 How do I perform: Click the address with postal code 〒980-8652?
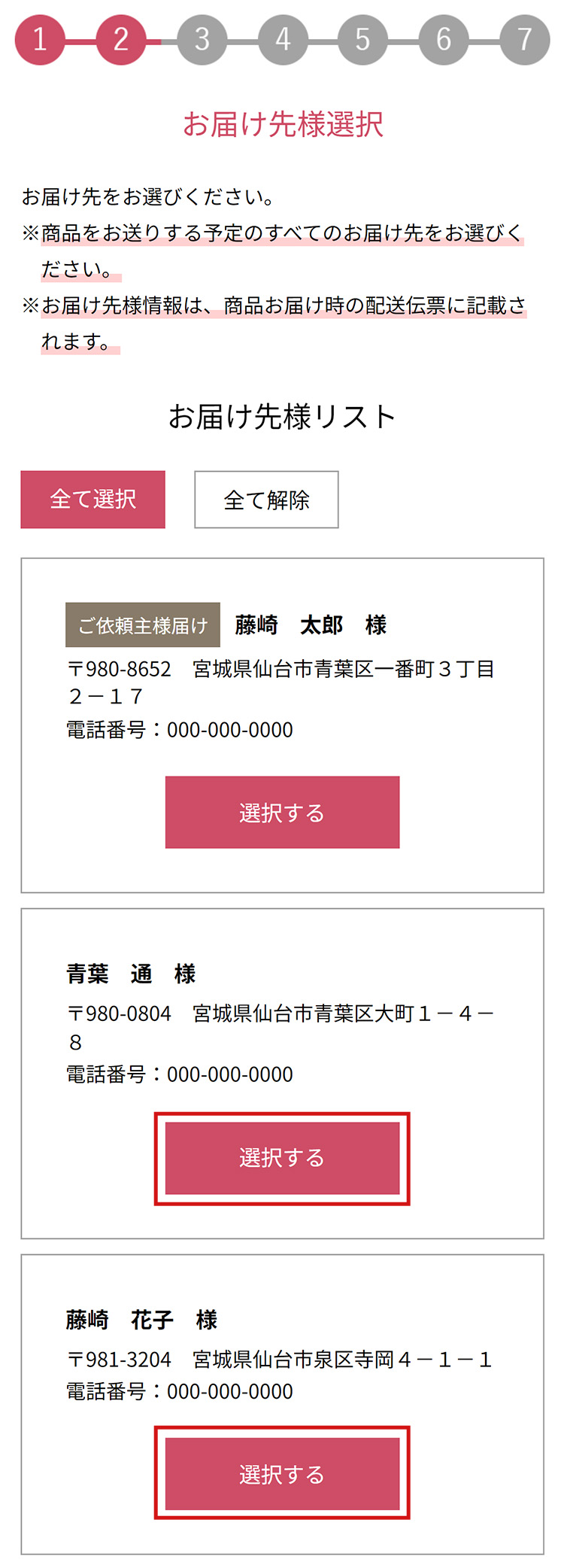(x=280, y=682)
